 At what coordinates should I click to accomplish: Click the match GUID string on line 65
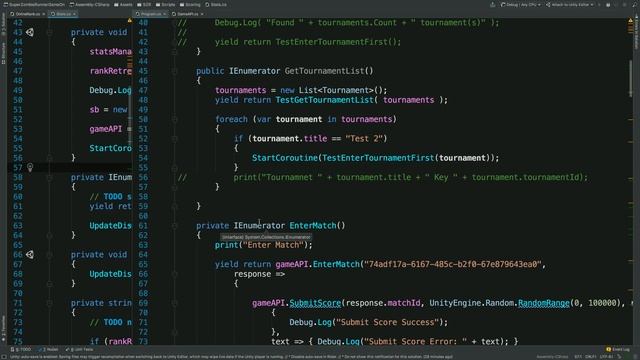pos(453,264)
